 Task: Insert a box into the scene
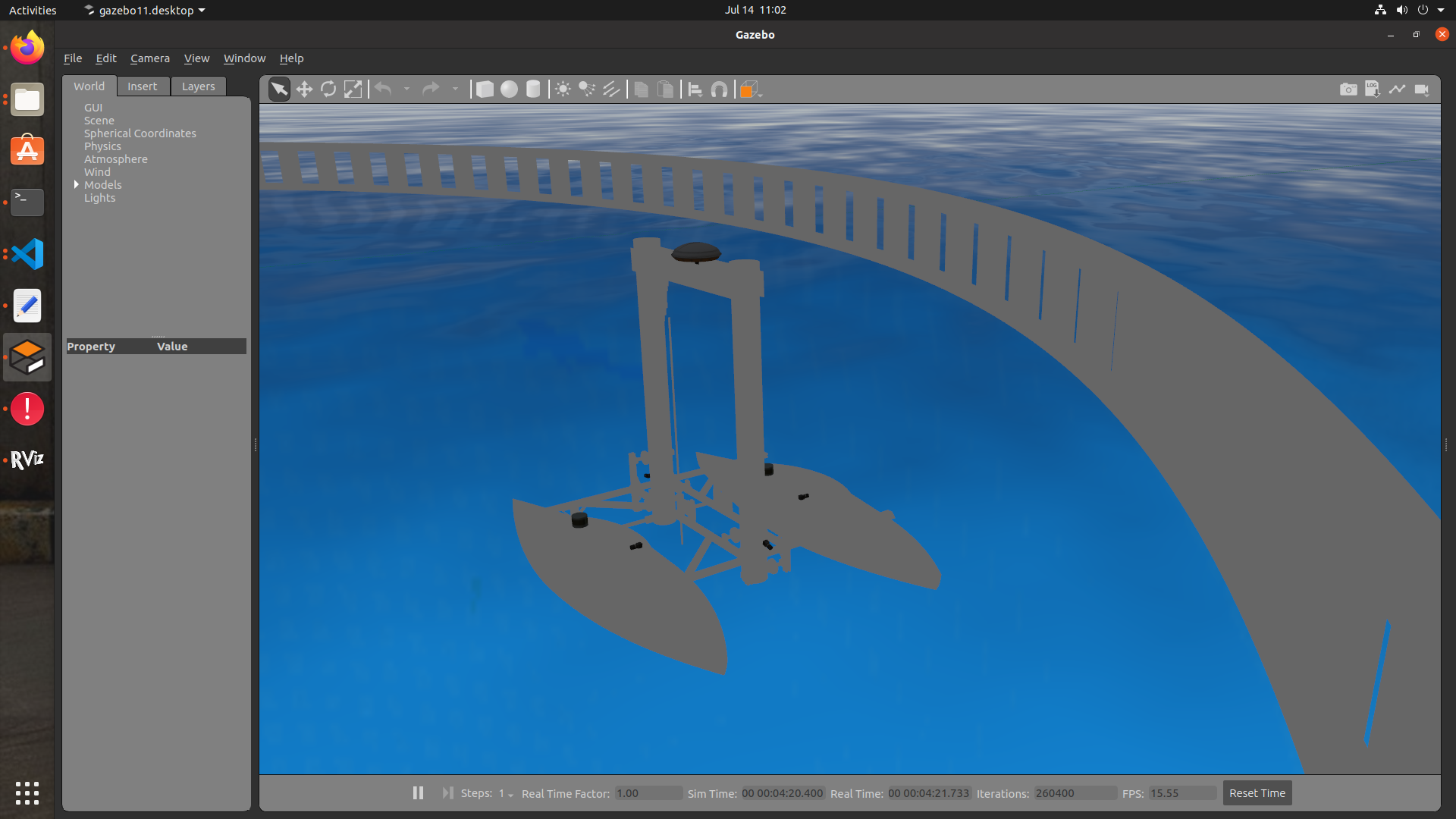tap(485, 89)
